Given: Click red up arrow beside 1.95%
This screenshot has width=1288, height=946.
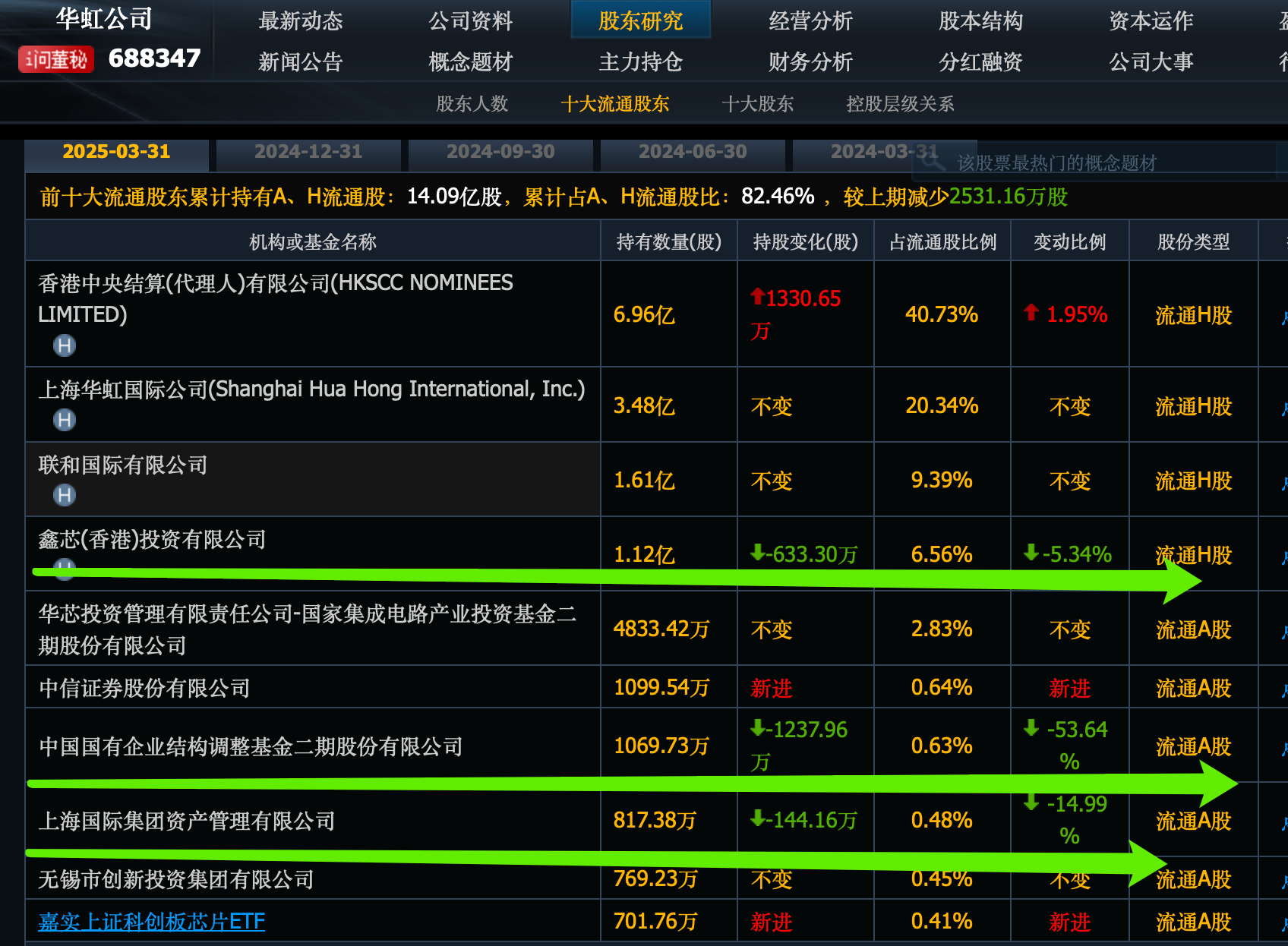Looking at the screenshot, I should point(1031,312).
